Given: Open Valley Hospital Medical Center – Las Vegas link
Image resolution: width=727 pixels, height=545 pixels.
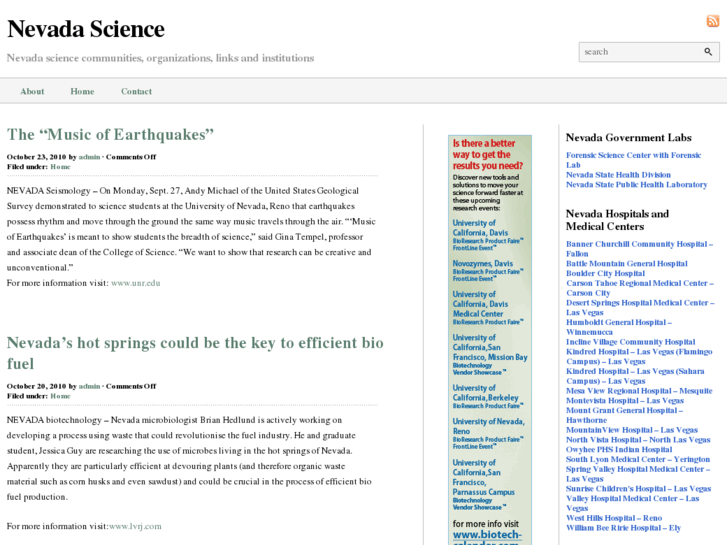Looking at the screenshot, I should [x=632, y=503].
